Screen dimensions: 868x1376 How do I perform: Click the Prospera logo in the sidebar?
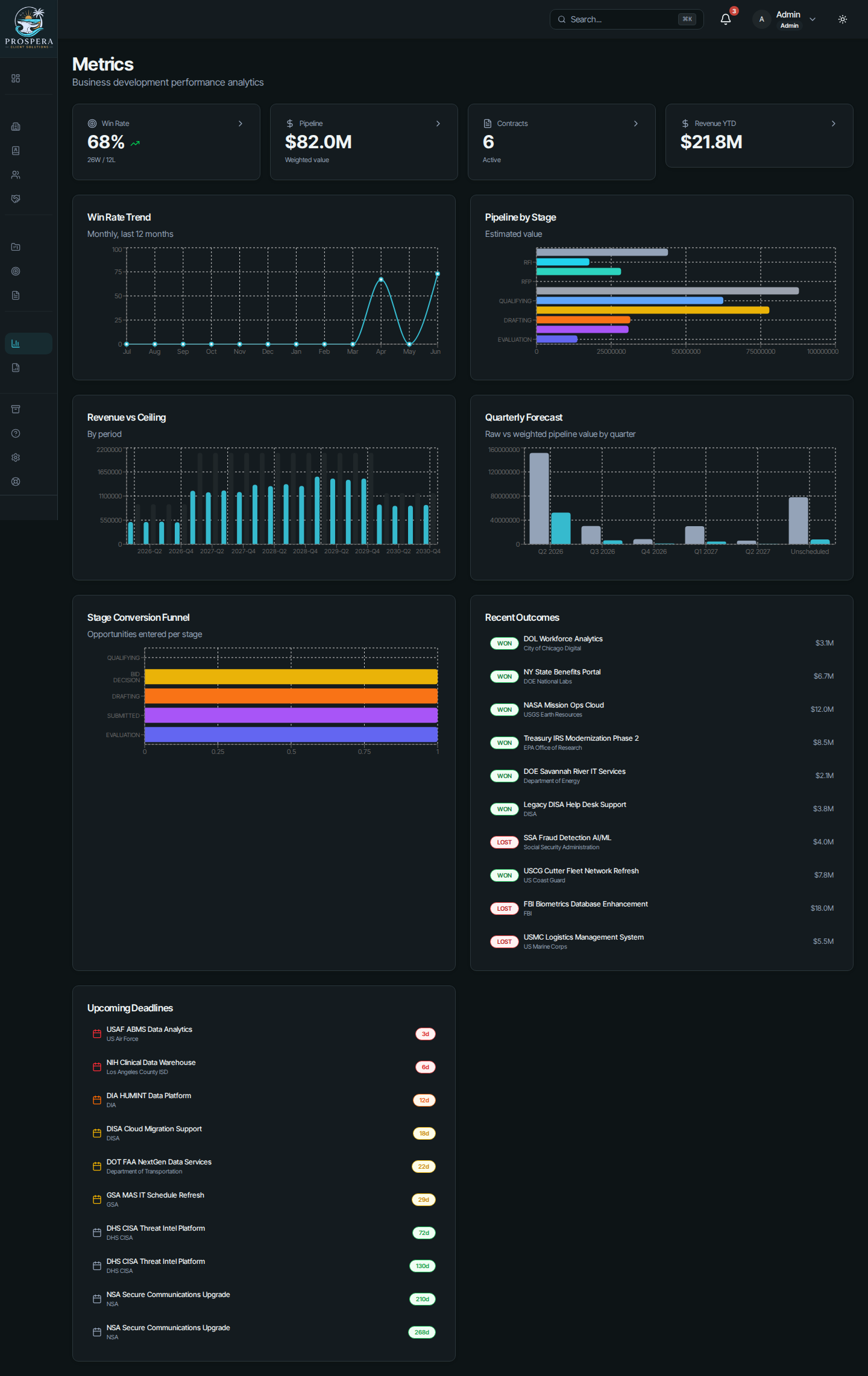point(29,28)
